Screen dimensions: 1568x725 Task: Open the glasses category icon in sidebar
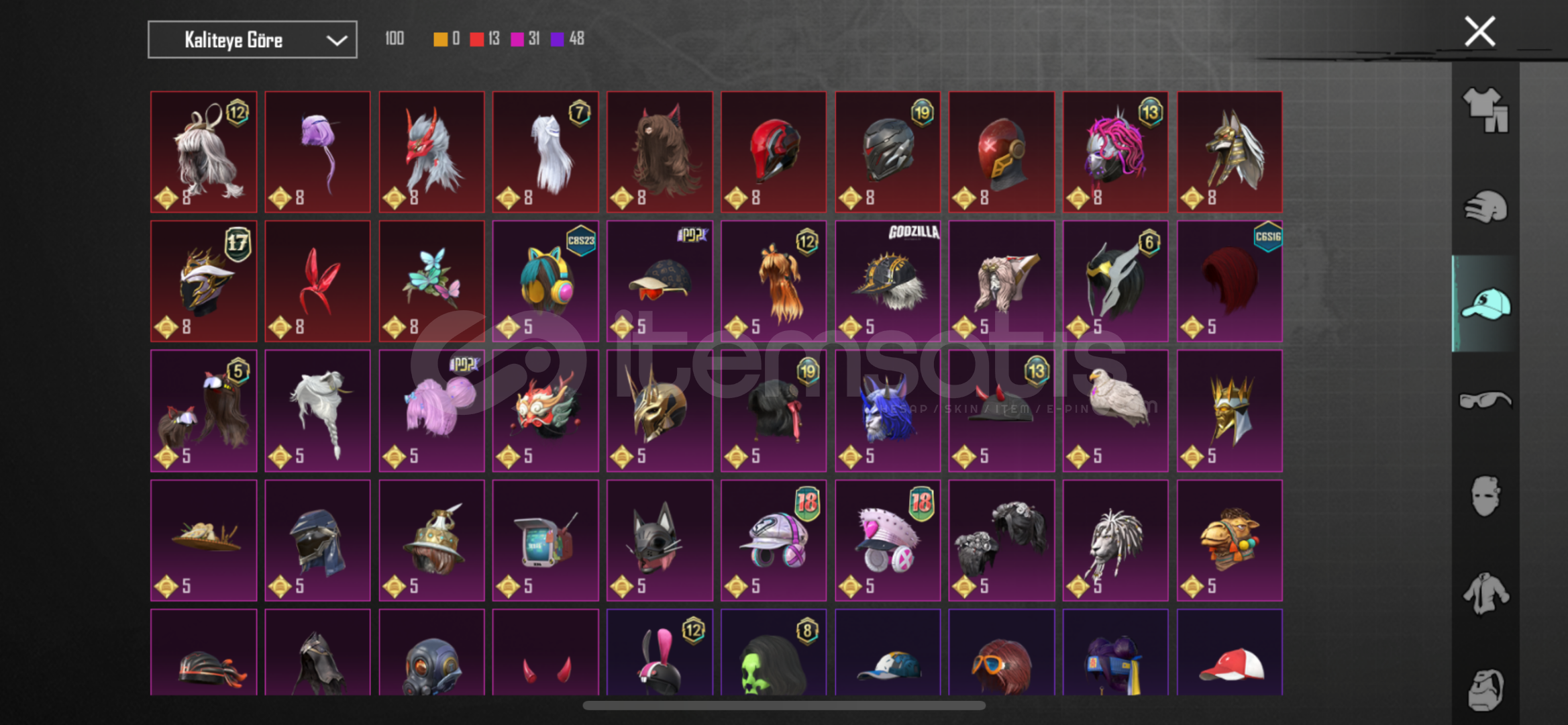1485,401
